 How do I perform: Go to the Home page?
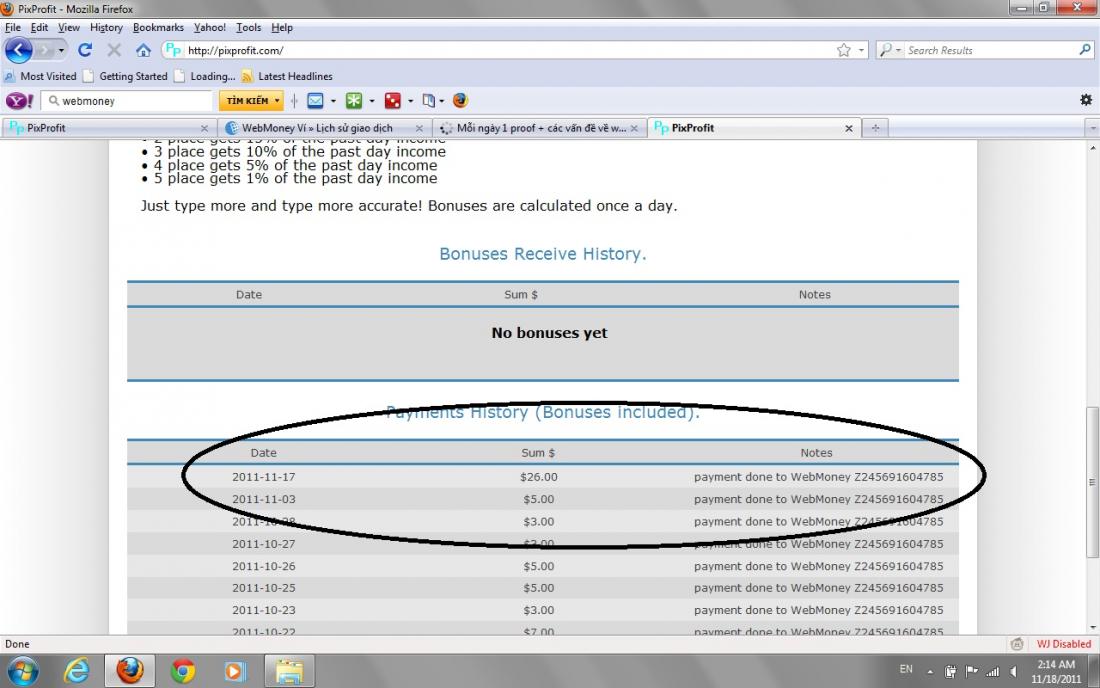coord(143,50)
